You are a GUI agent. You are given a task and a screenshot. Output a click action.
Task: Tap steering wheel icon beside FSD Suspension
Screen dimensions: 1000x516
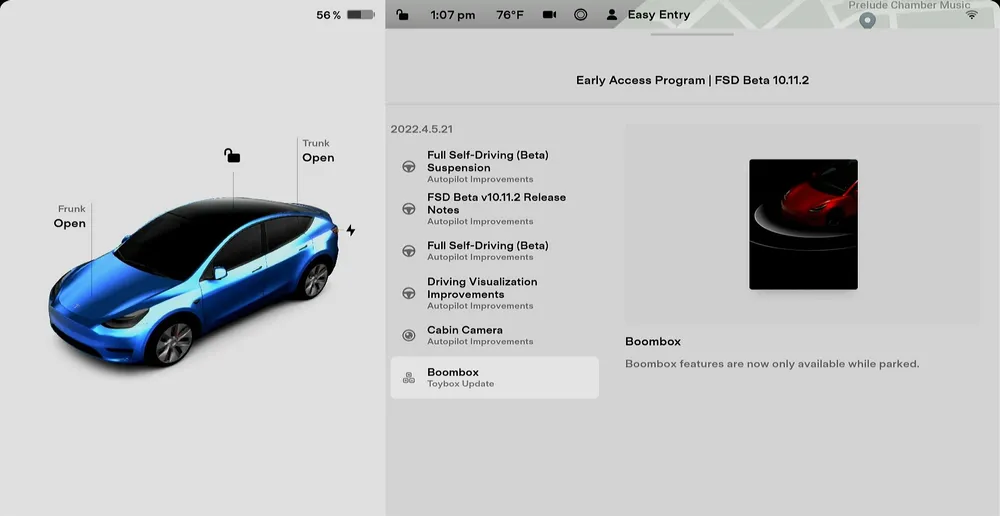[409, 166]
